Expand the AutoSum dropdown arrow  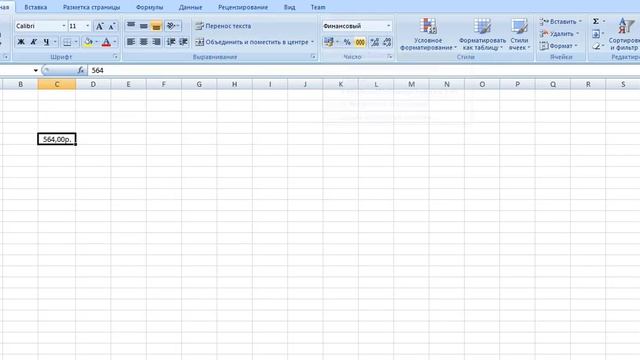coord(604,22)
